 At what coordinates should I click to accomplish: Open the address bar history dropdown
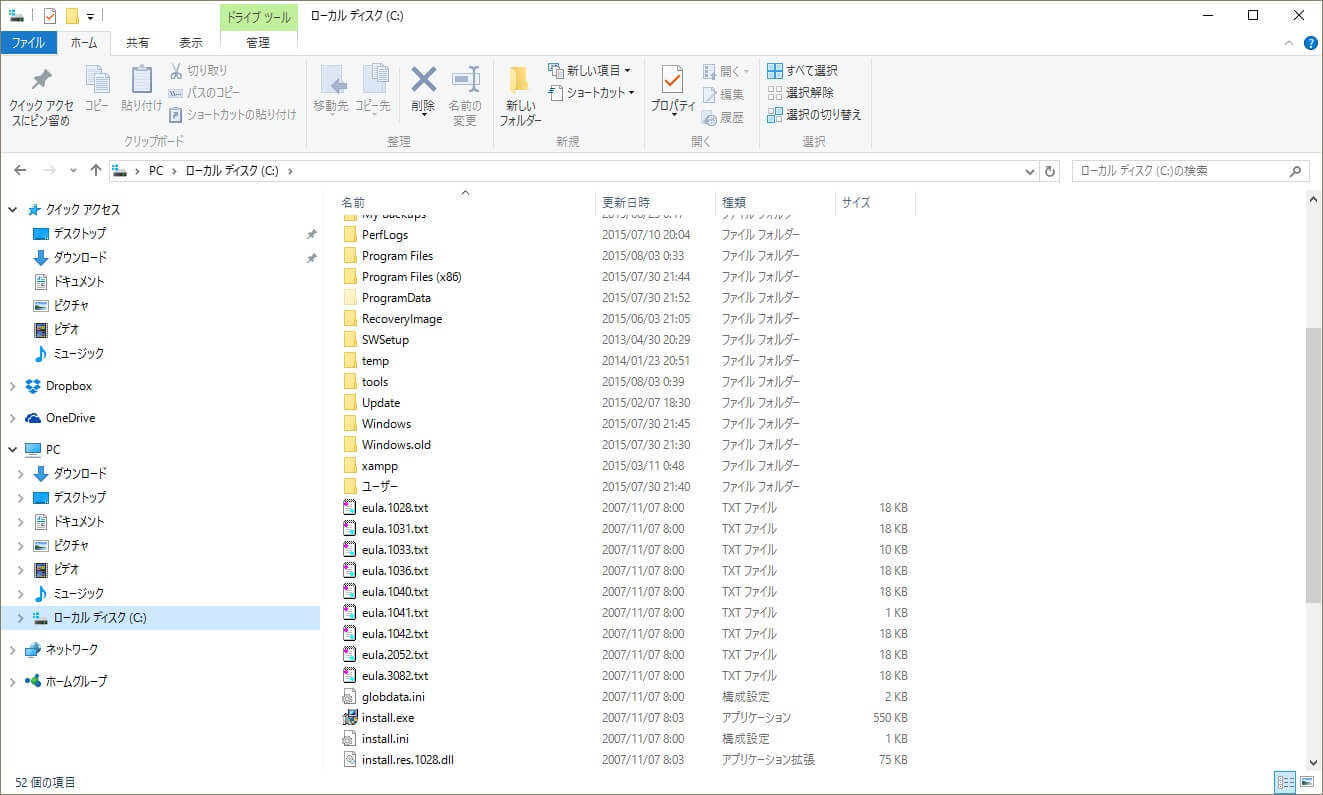(x=1031, y=171)
